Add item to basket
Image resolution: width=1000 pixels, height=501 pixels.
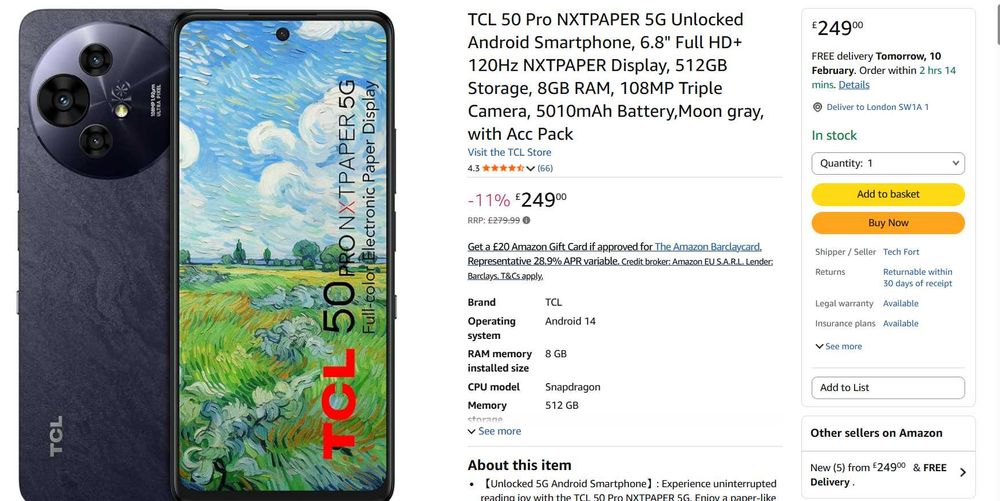tap(888, 194)
